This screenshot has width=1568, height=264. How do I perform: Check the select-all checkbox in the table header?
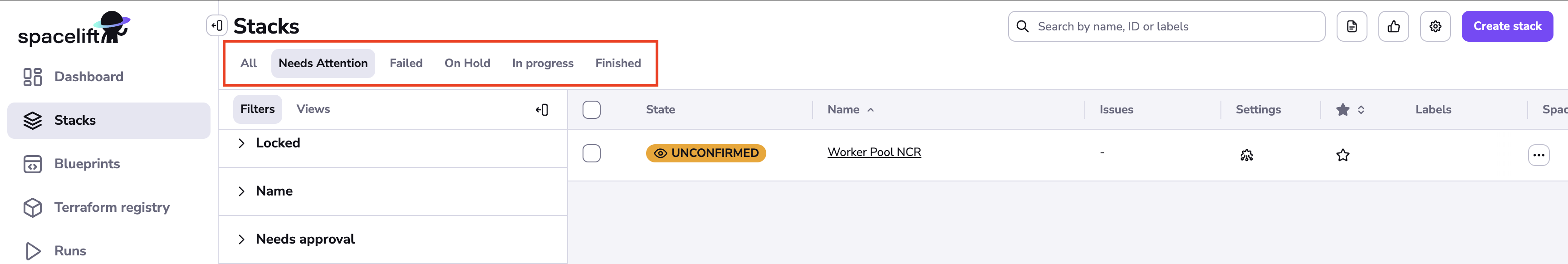point(591,109)
